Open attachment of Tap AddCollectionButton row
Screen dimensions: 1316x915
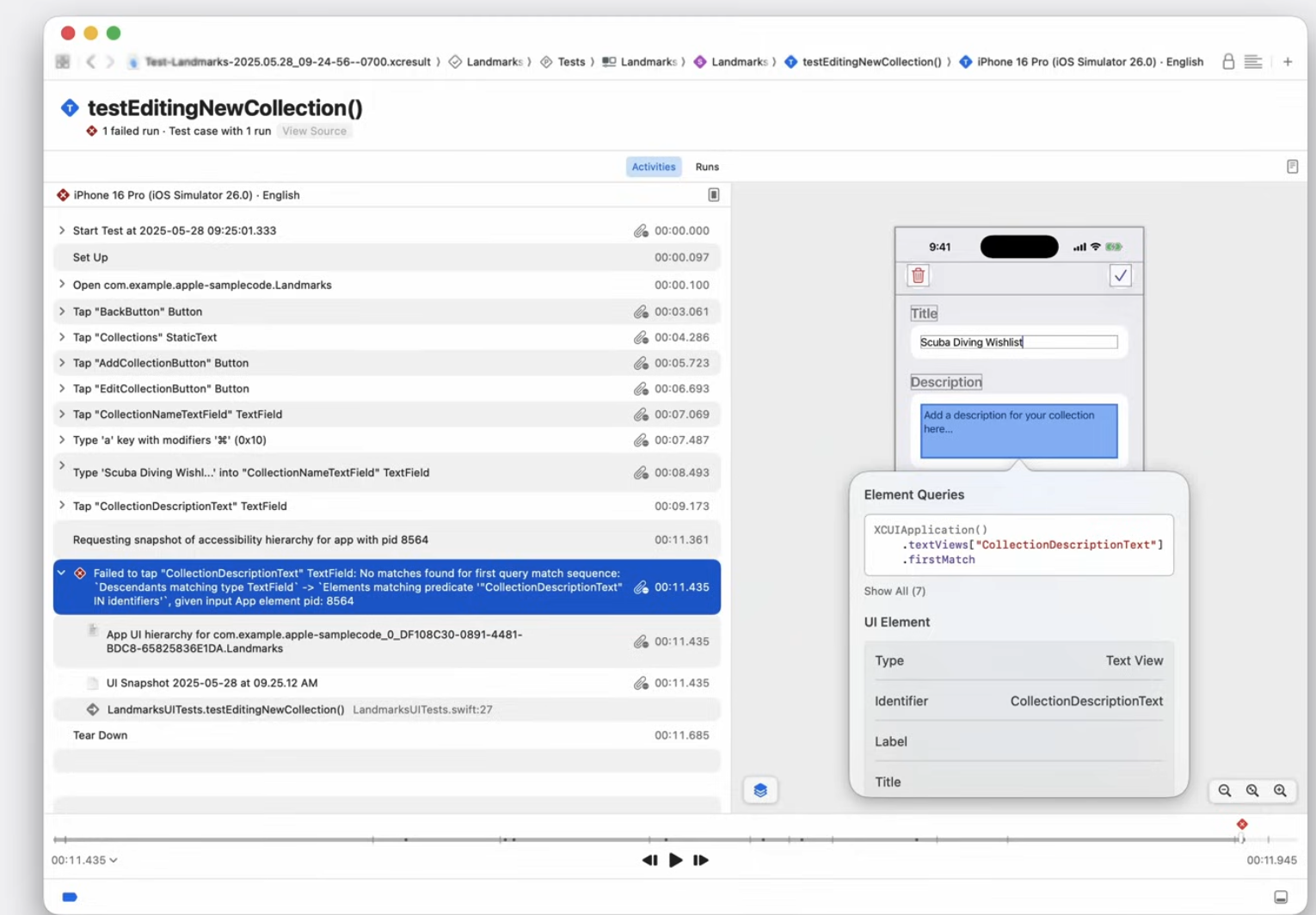641,363
